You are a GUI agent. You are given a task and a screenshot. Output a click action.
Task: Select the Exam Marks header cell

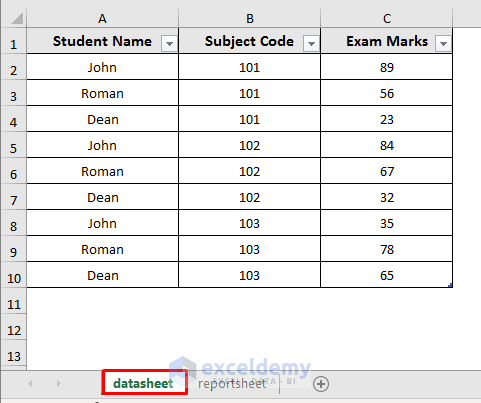387,41
